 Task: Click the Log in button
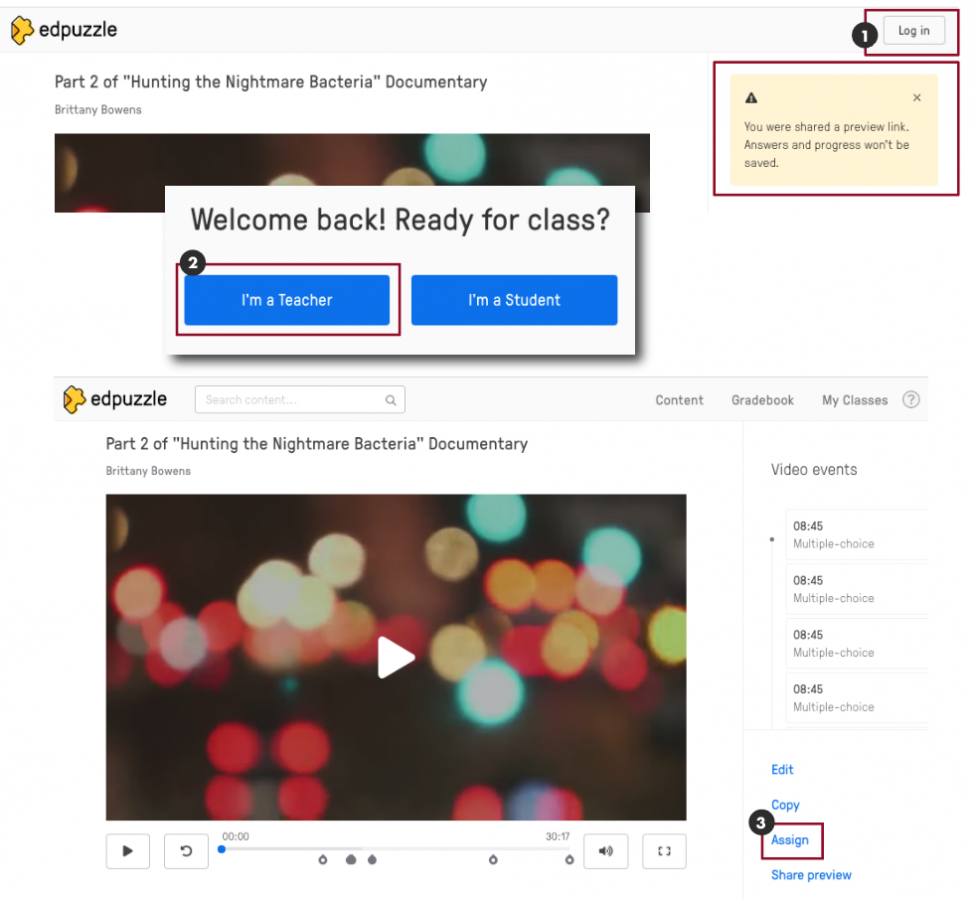(913, 30)
